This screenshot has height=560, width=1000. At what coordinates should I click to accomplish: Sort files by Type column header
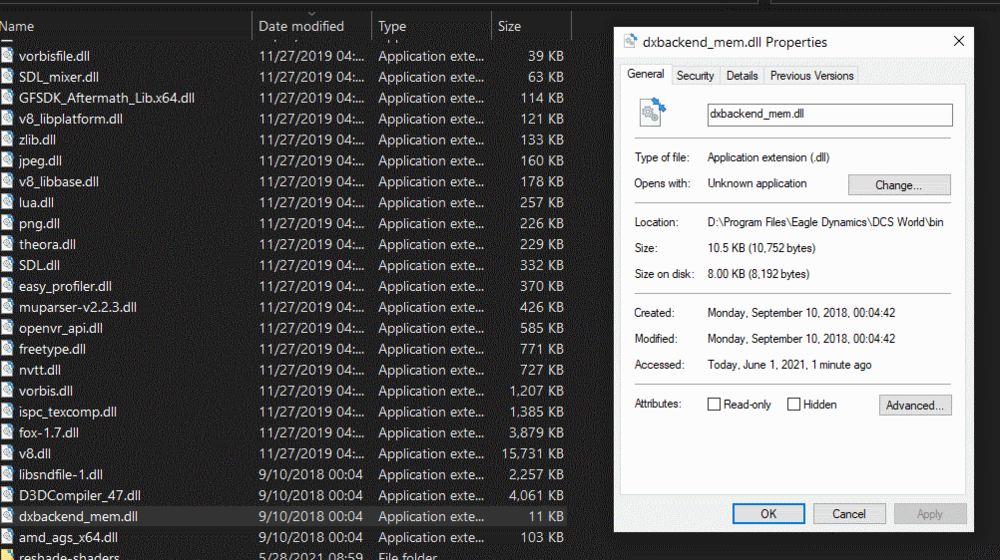(x=392, y=26)
